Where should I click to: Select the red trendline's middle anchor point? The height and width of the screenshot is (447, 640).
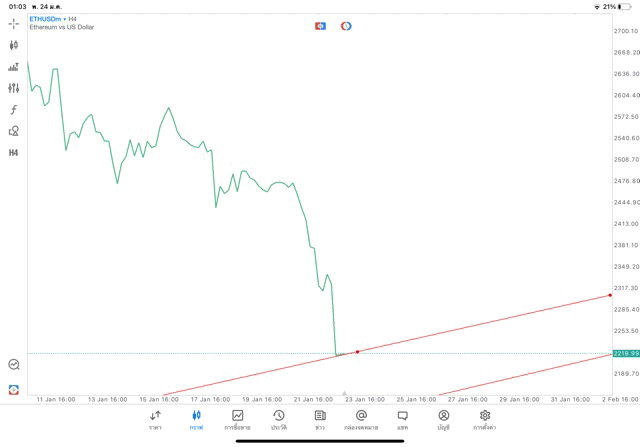[357, 351]
